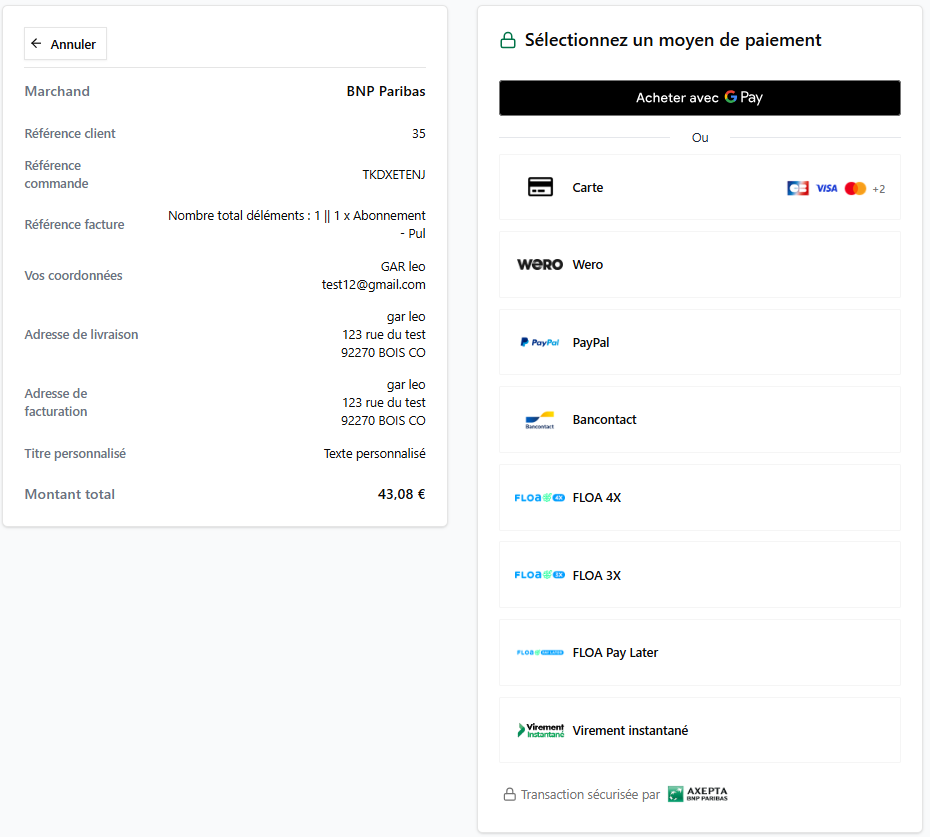This screenshot has height=837, width=930.
Task: Click the CB card logo
Action: (x=798, y=188)
